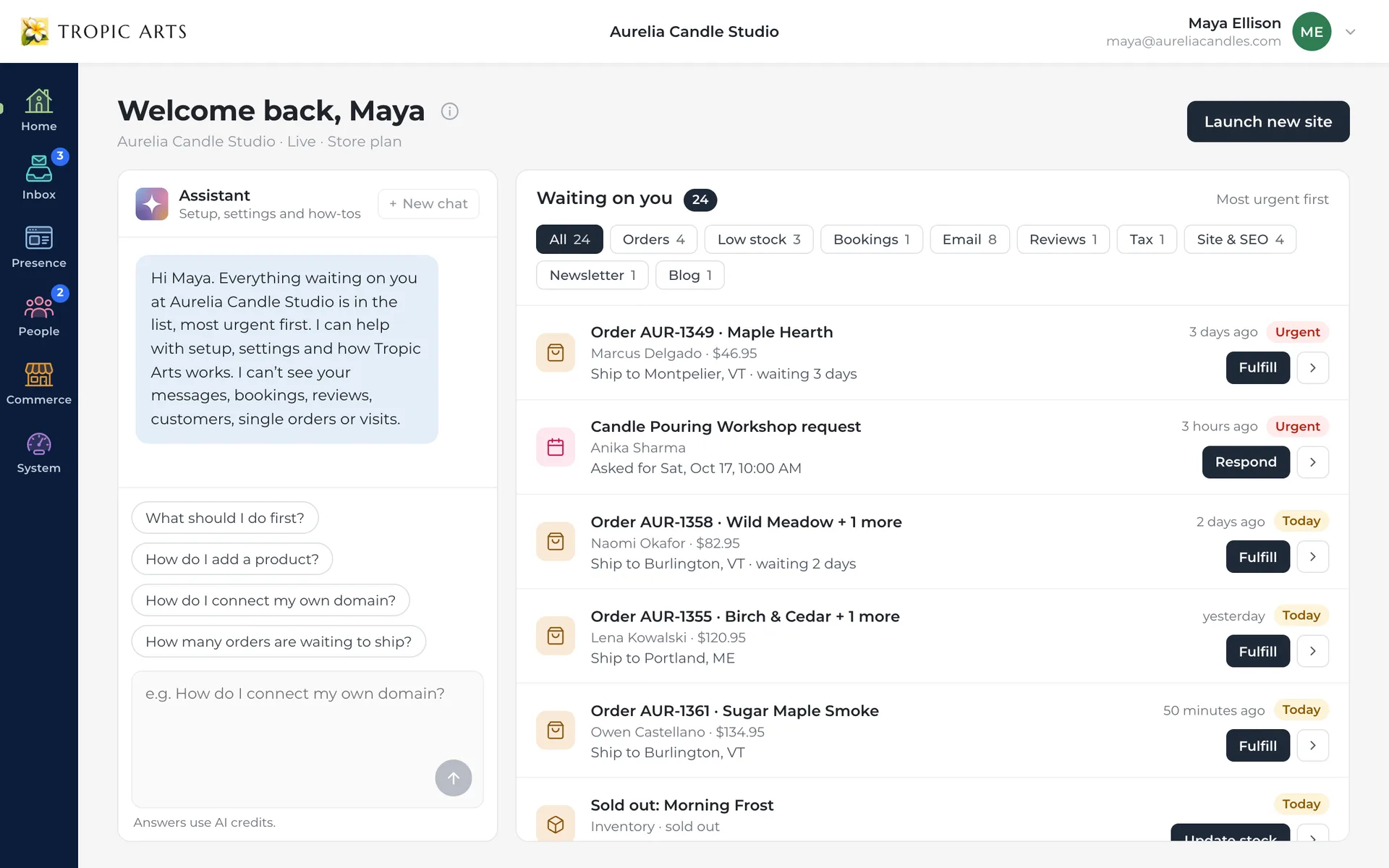Click the box icon for Sold out Morning Frost

pyautogui.click(x=556, y=824)
